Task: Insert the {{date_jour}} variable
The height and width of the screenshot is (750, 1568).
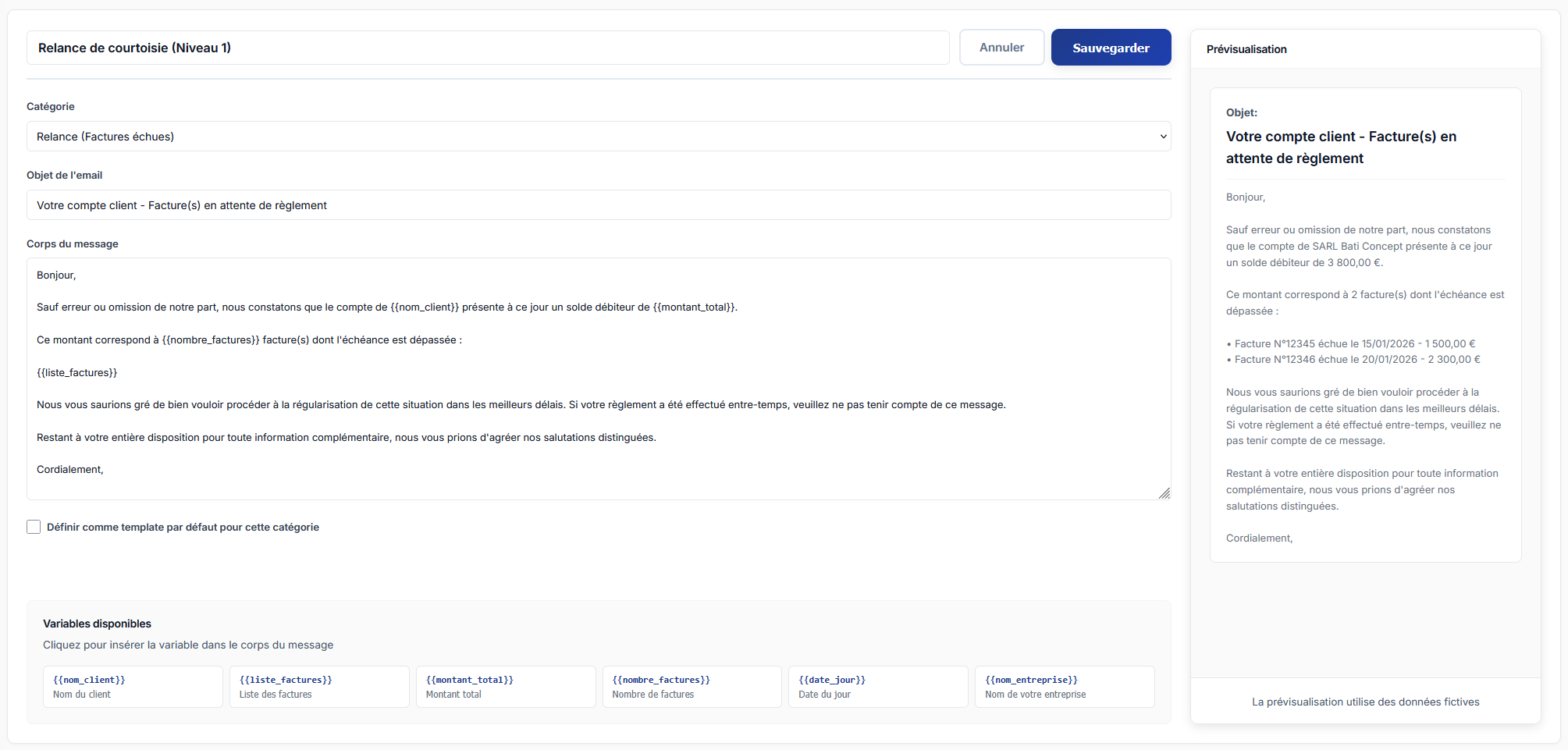Action: click(878, 687)
